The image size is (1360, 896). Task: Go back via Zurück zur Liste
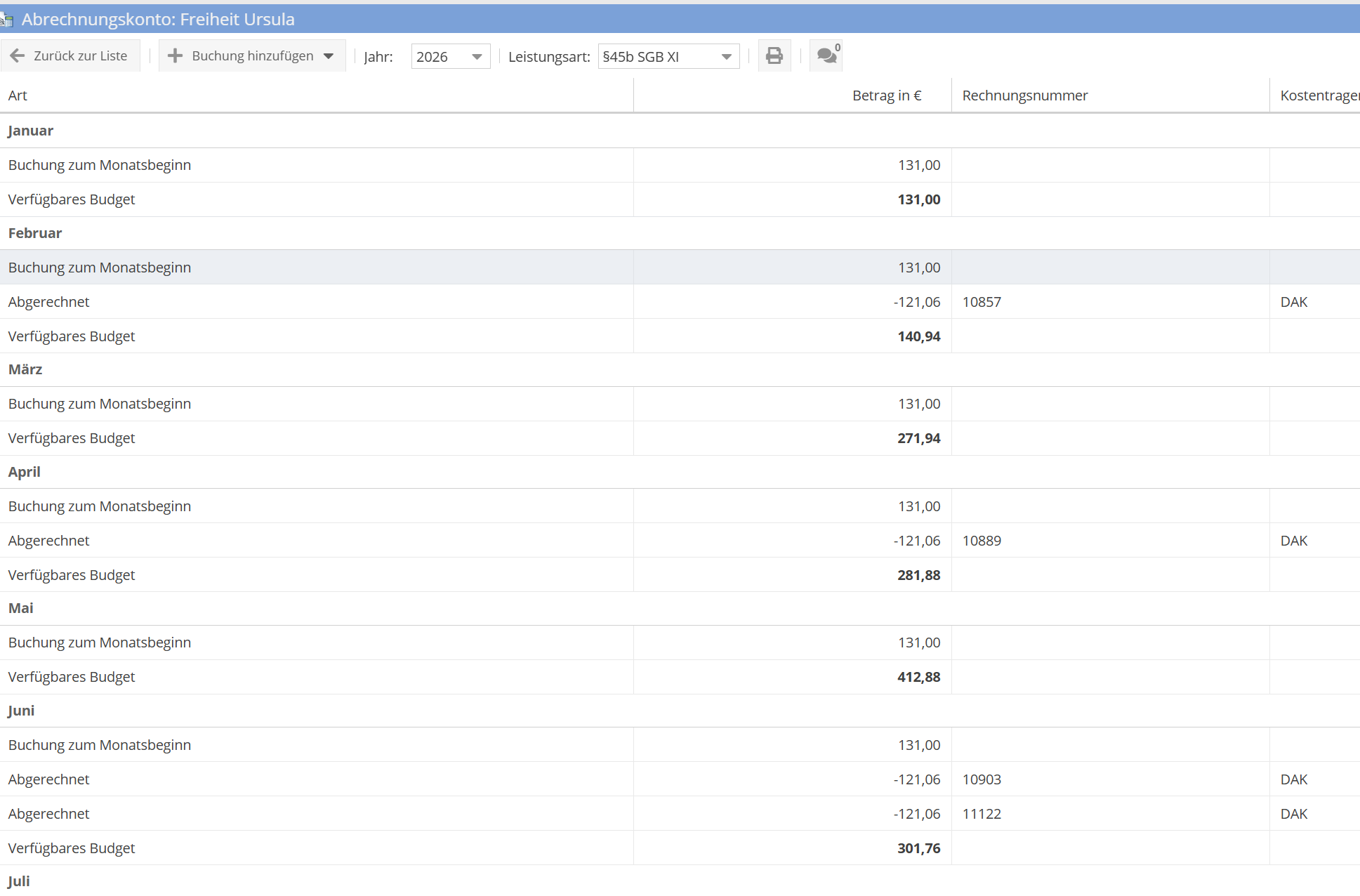pos(70,55)
